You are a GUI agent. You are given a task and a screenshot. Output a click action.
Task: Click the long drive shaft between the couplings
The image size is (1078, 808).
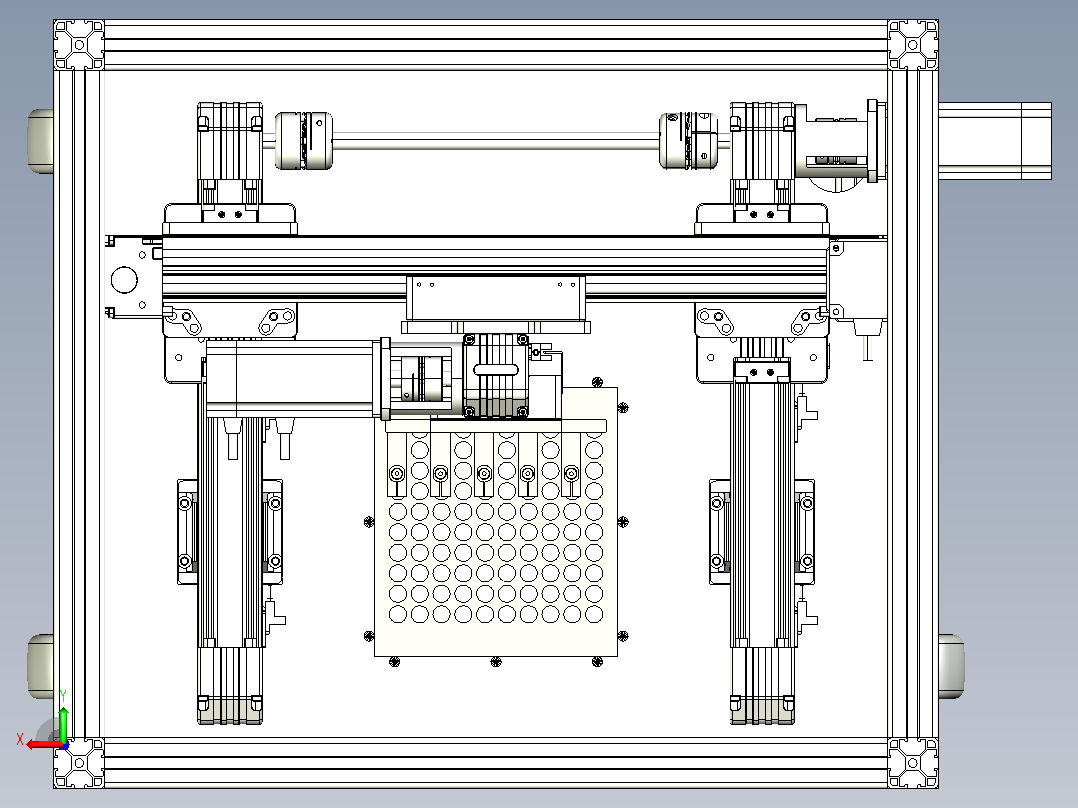496,142
